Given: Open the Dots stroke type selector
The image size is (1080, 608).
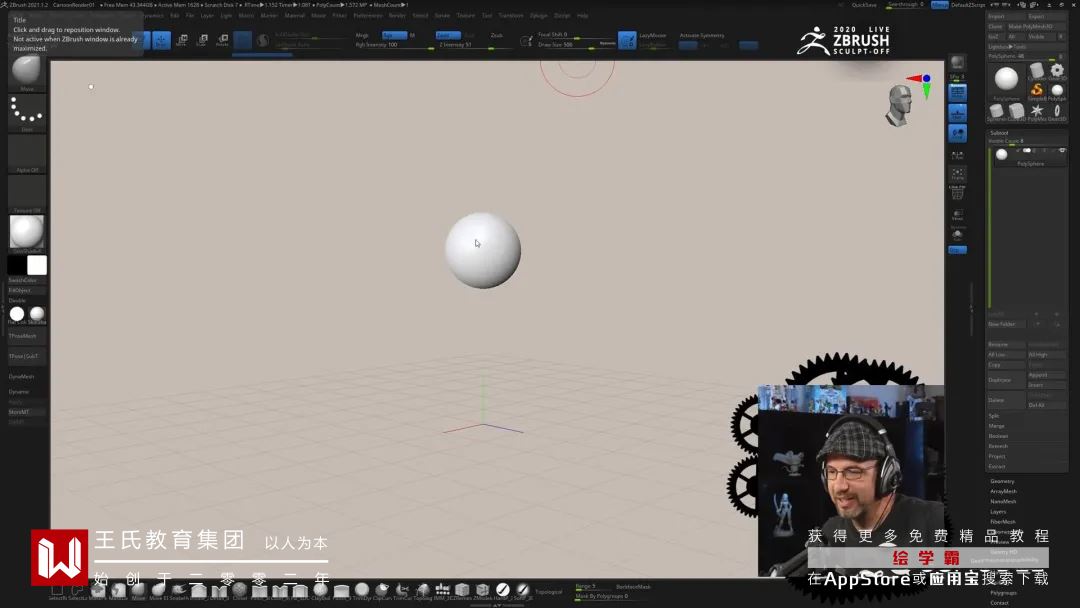Looking at the screenshot, I should pyautogui.click(x=27, y=114).
